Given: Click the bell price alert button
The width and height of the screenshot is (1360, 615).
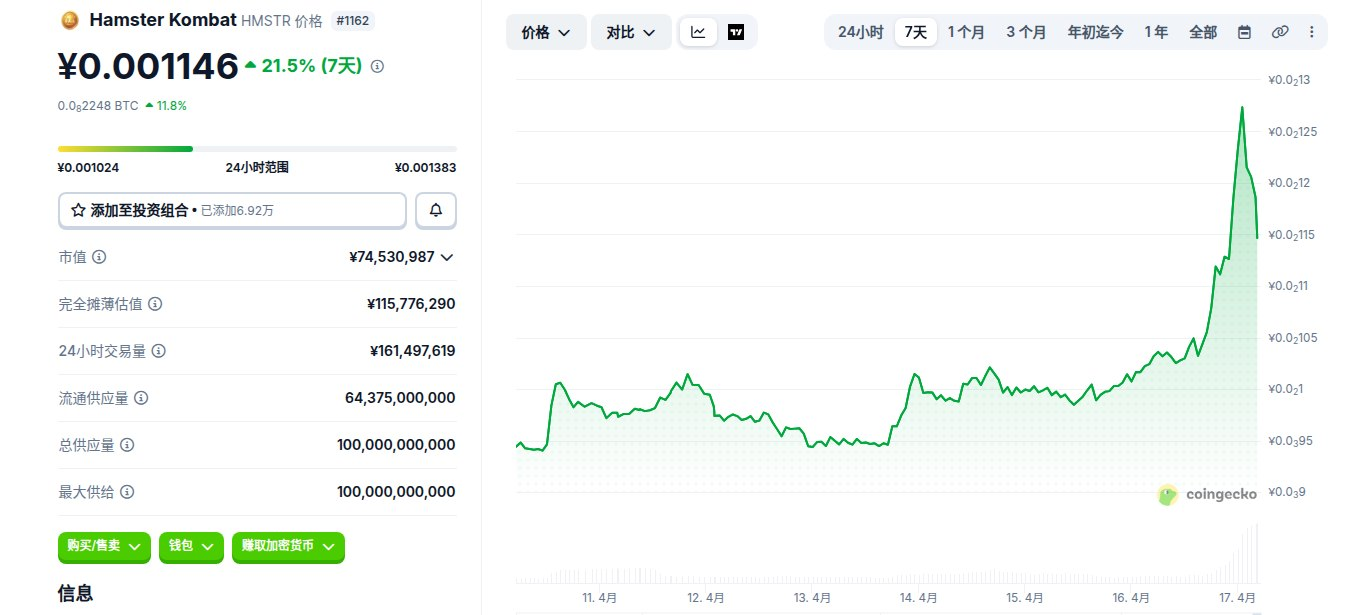Looking at the screenshot, I should tap(436, 211).
